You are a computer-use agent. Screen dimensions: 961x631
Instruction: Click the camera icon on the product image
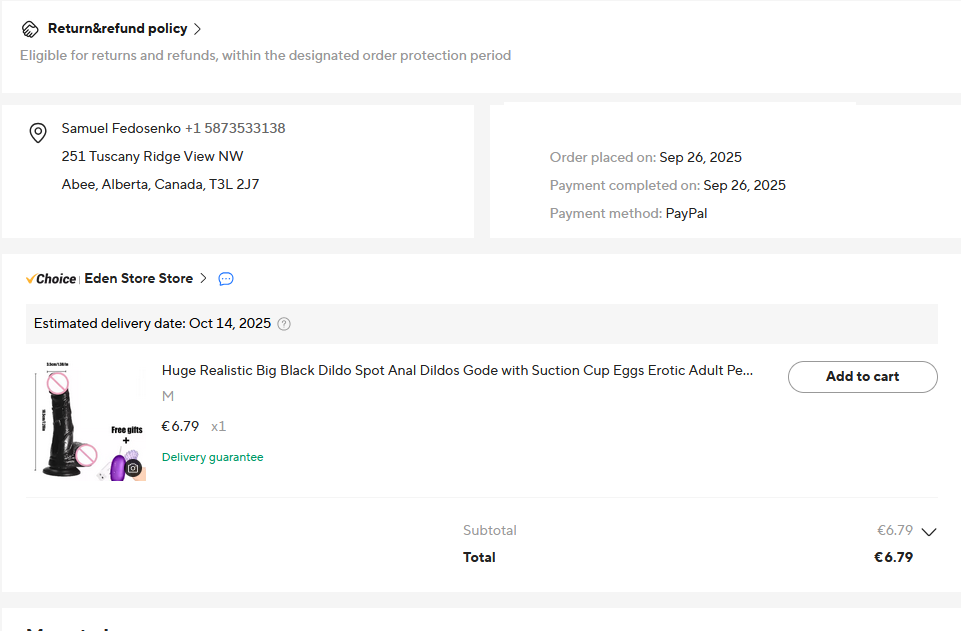point(133,467)
